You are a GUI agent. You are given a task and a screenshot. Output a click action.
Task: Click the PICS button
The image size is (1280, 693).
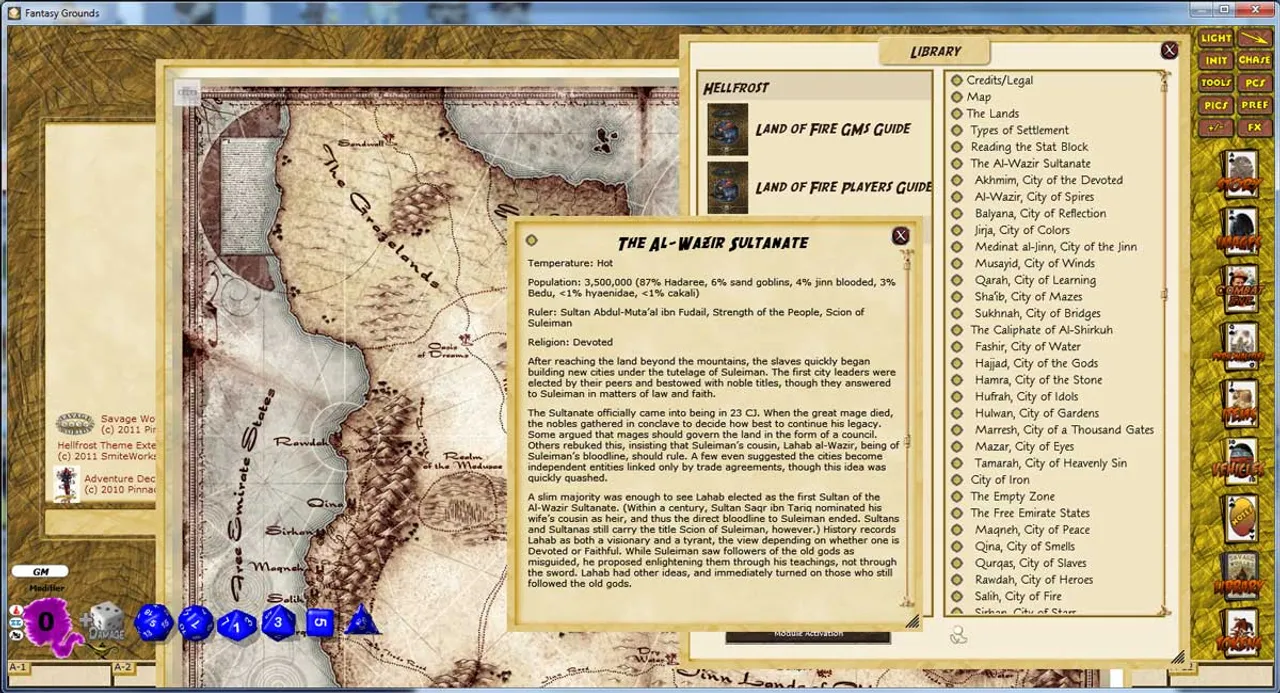[1216, 105]
